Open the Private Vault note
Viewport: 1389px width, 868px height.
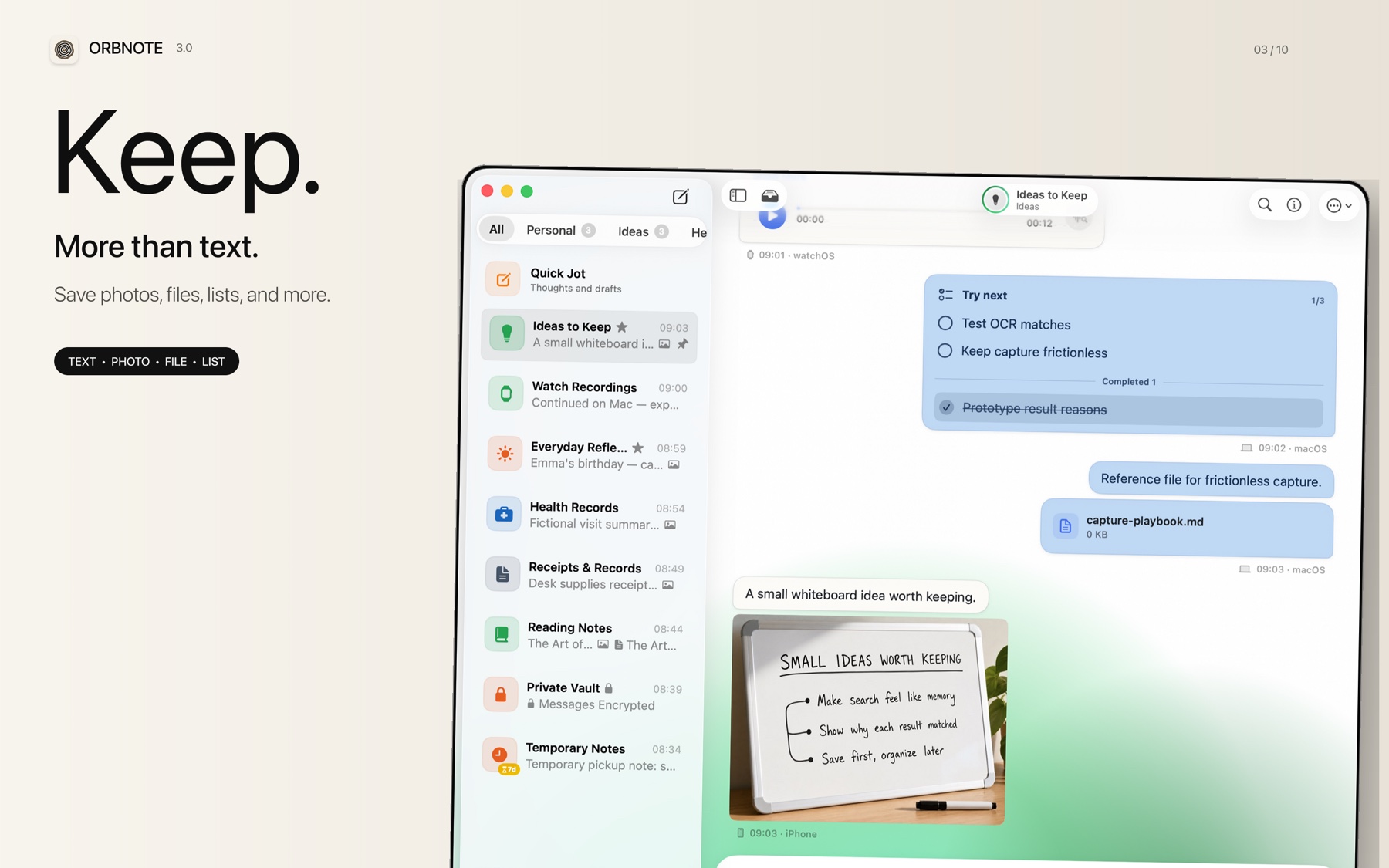pyautogui.click(x=584, y=696)
